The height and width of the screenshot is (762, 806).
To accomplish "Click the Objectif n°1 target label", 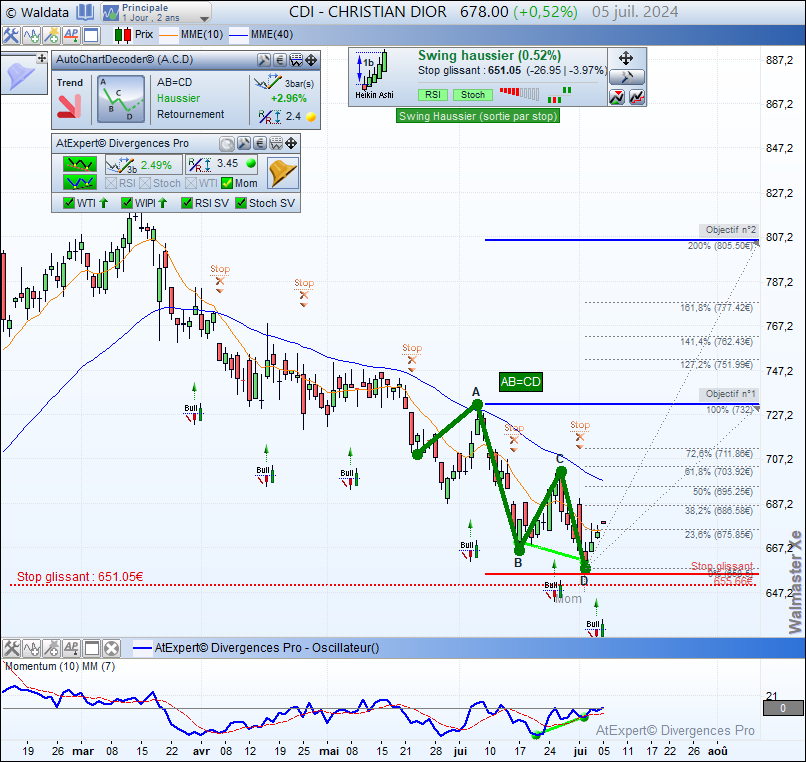I will [x=729, y=394].
